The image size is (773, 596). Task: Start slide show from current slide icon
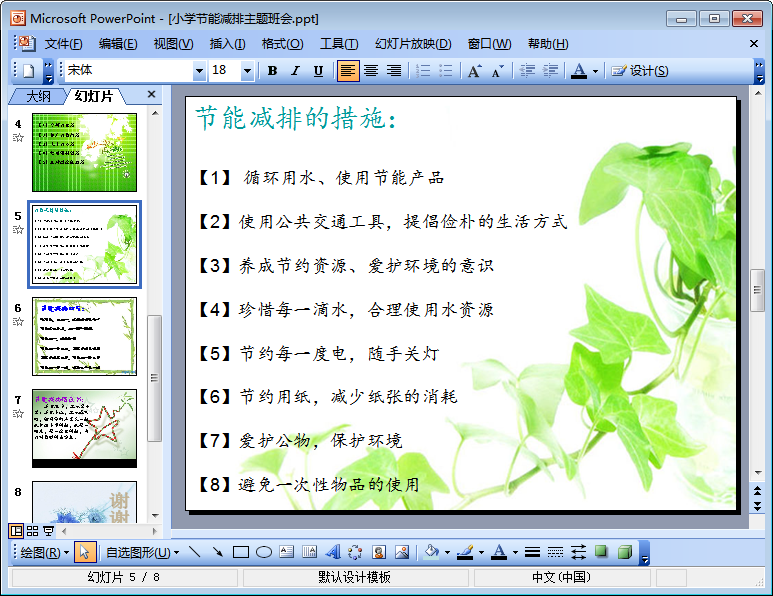click(48, 531)
